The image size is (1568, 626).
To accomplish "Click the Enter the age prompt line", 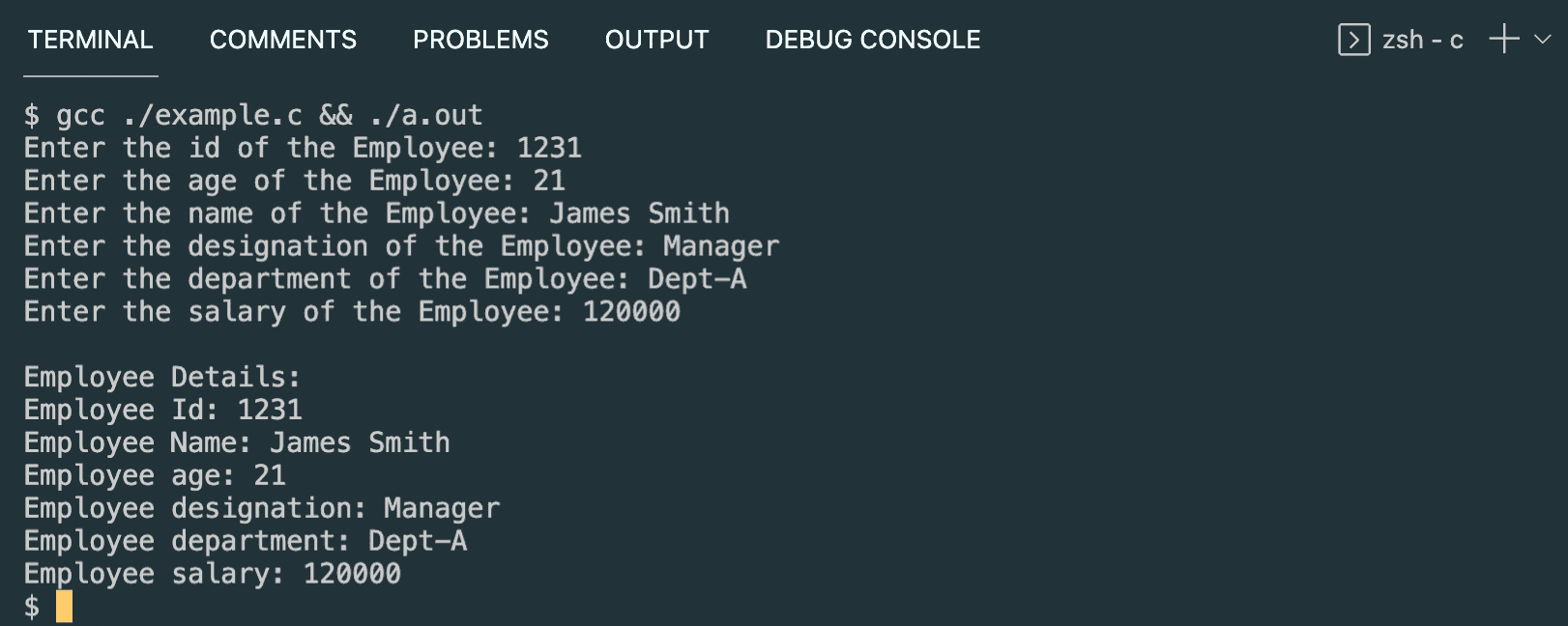I will point(290,180).
